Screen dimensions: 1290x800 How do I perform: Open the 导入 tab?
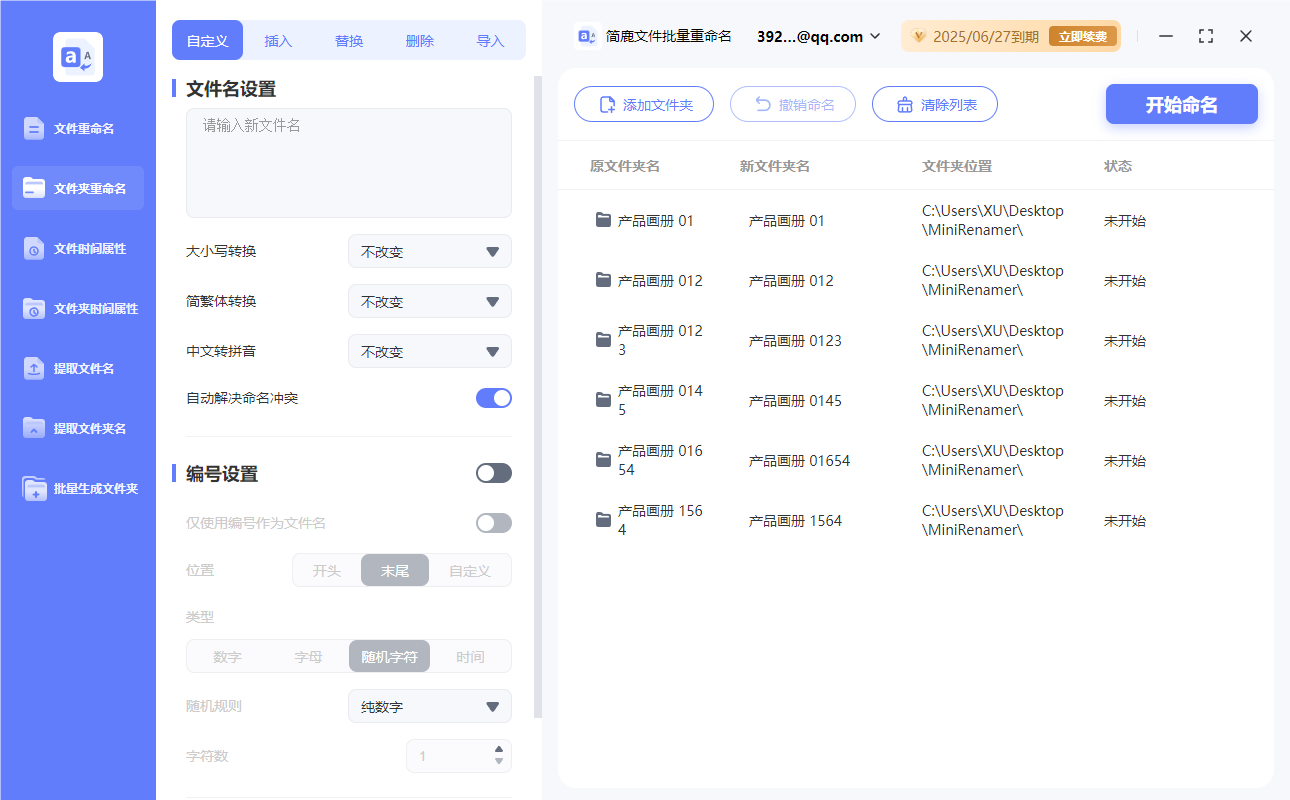point(491,40)
